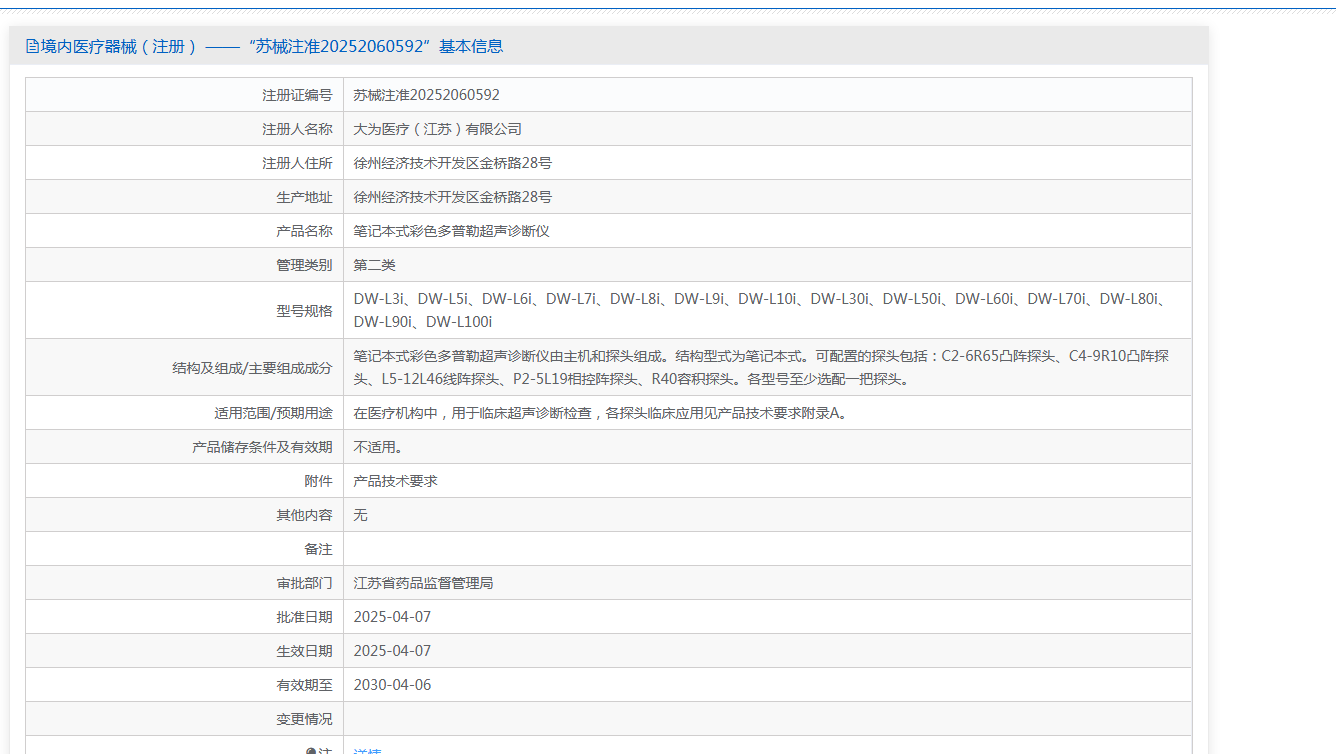Click the "适用范围/预期用途" label cell
The height and width of the screenshot is (754, 1336).
(x=185, y=413)
